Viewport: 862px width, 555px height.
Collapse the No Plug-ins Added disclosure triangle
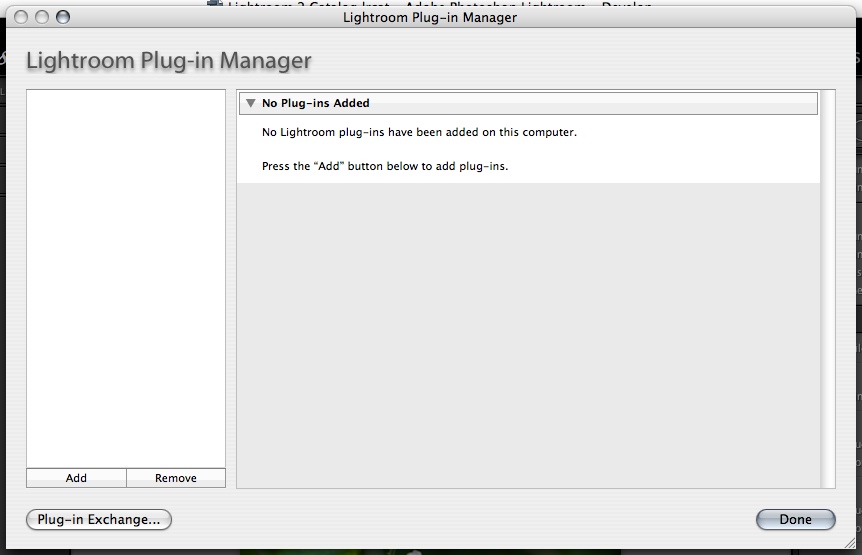click(250, 103)
